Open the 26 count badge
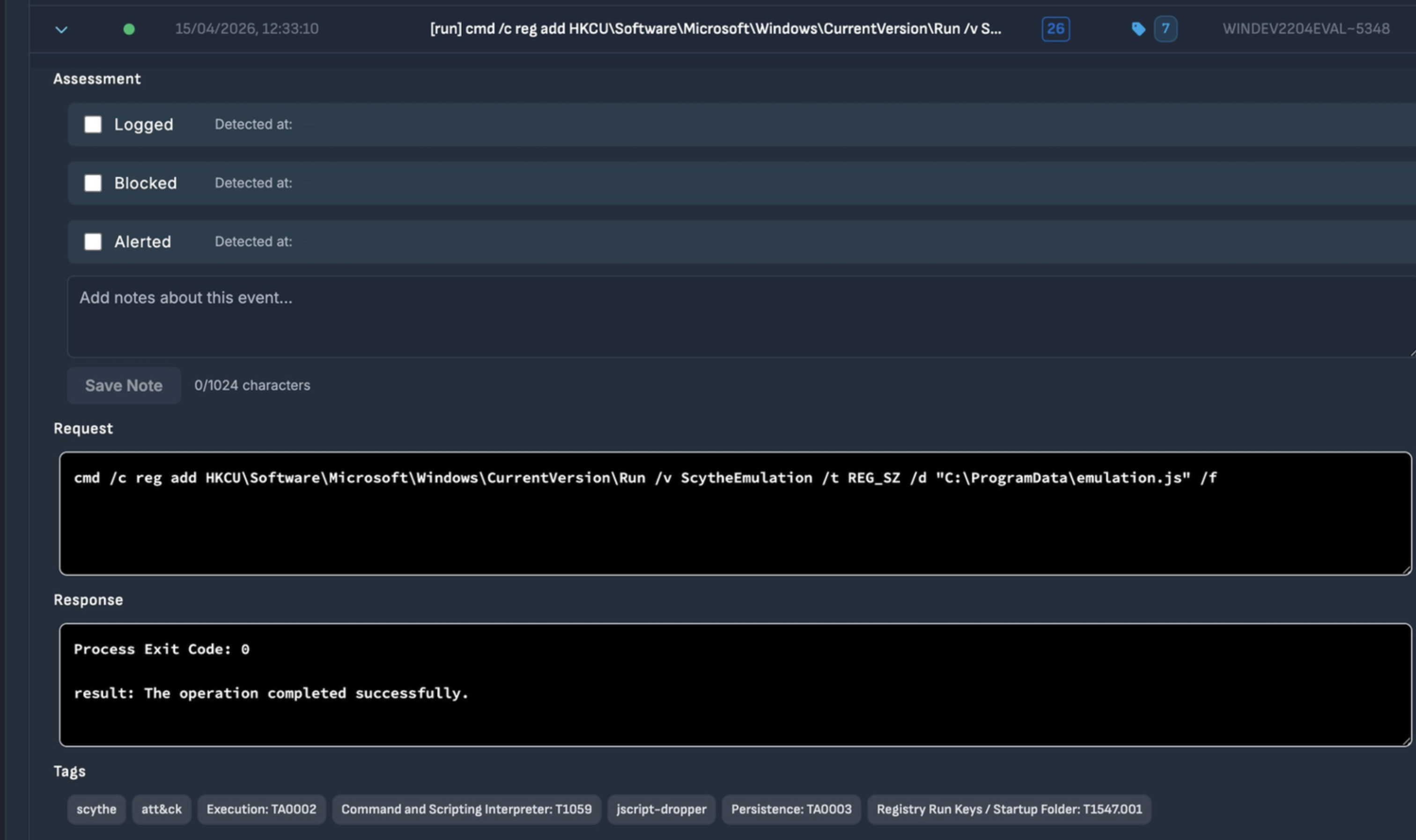The width and height of the screenshot is (1416, 840). click(1055, 29)
